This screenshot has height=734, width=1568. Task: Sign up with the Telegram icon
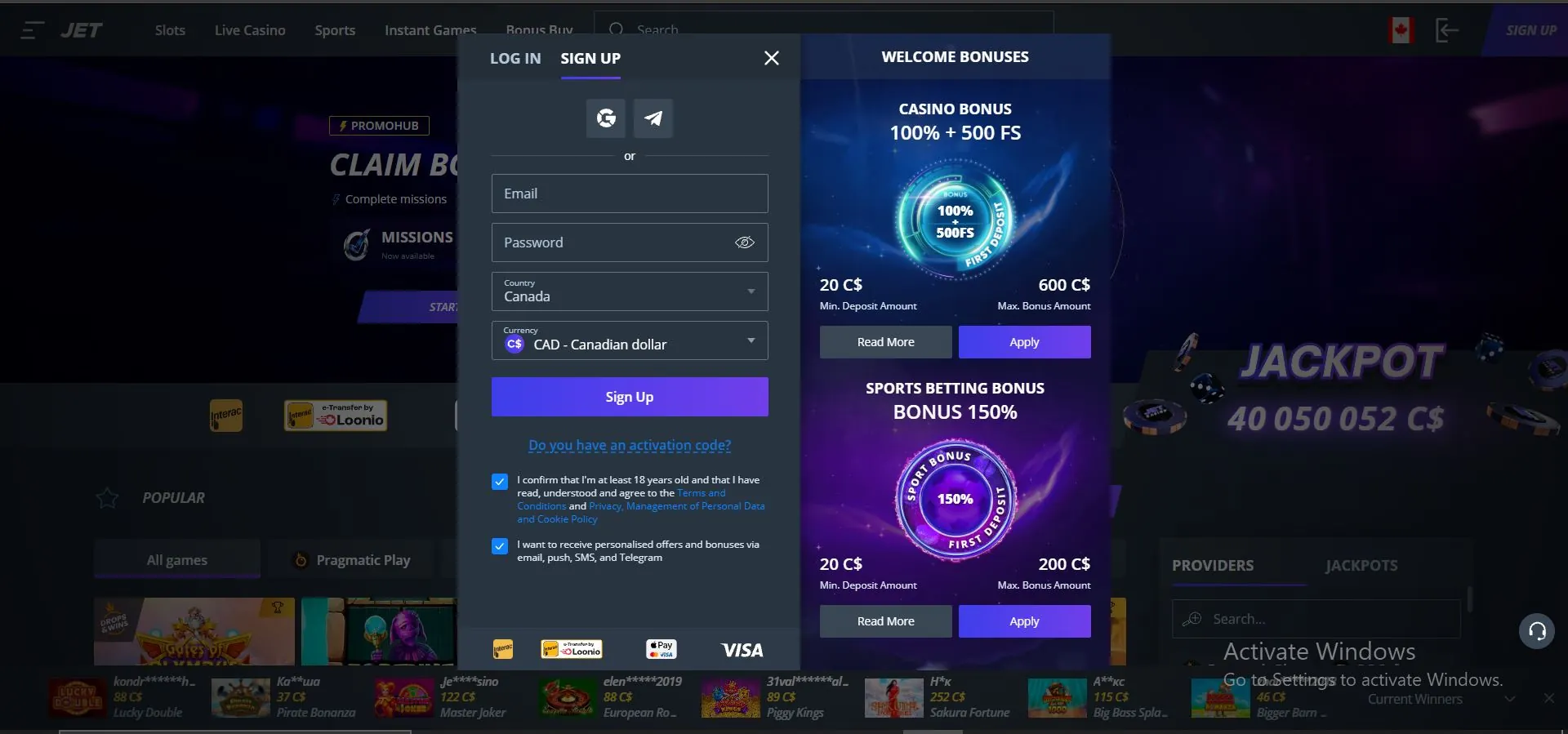(653, 118)
